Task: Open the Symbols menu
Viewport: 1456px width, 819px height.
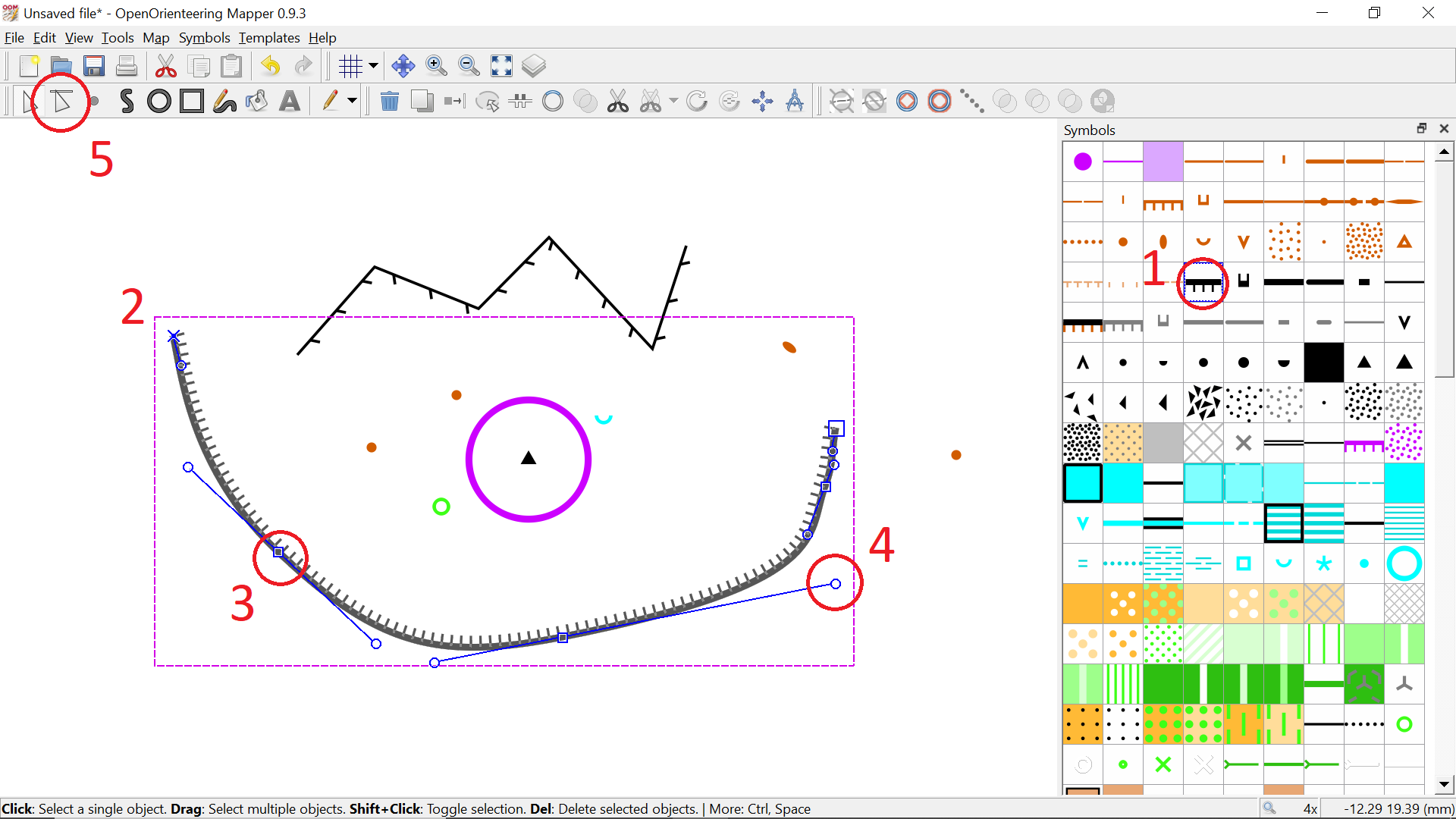Action: point(204,37)
